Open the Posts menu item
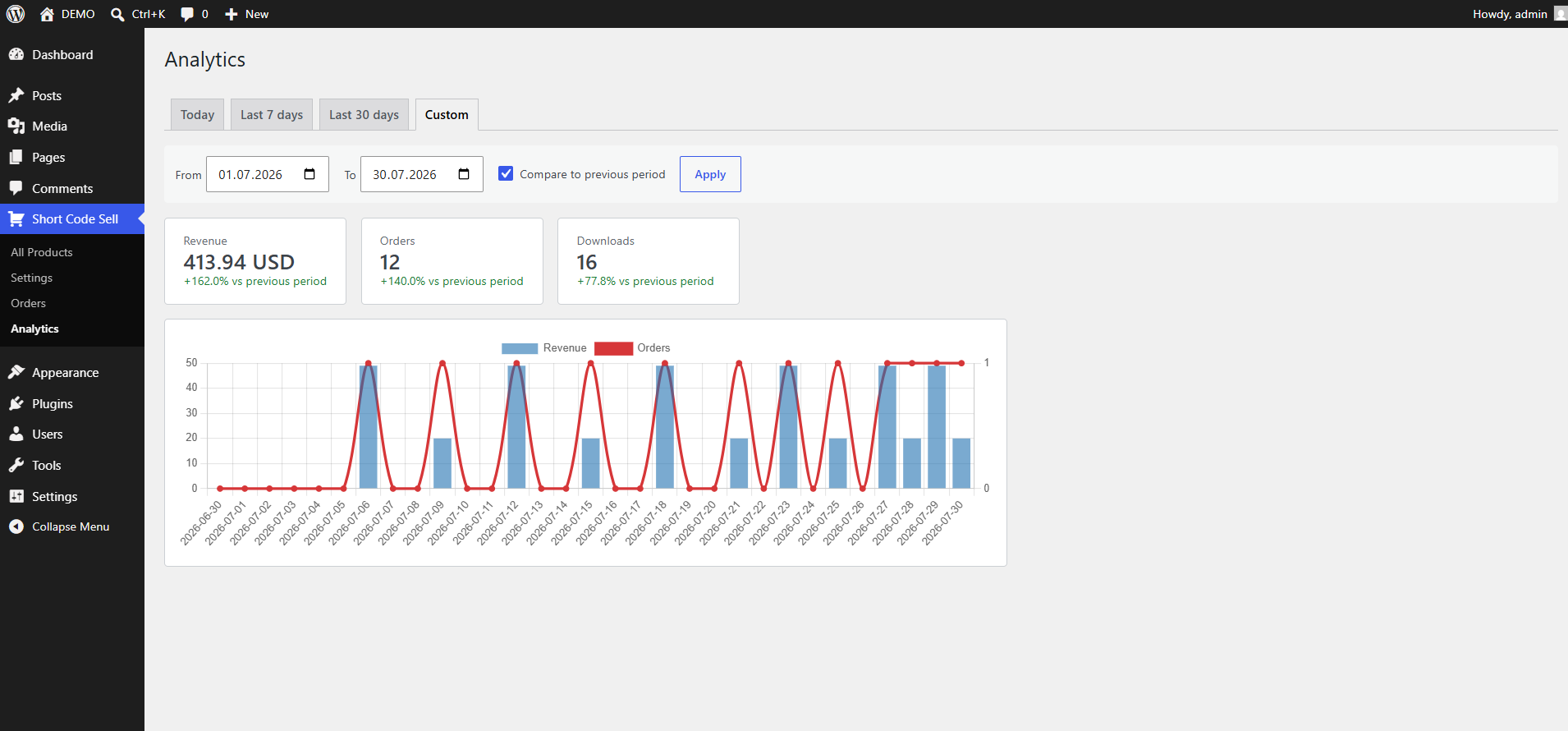 coord(72,95)
